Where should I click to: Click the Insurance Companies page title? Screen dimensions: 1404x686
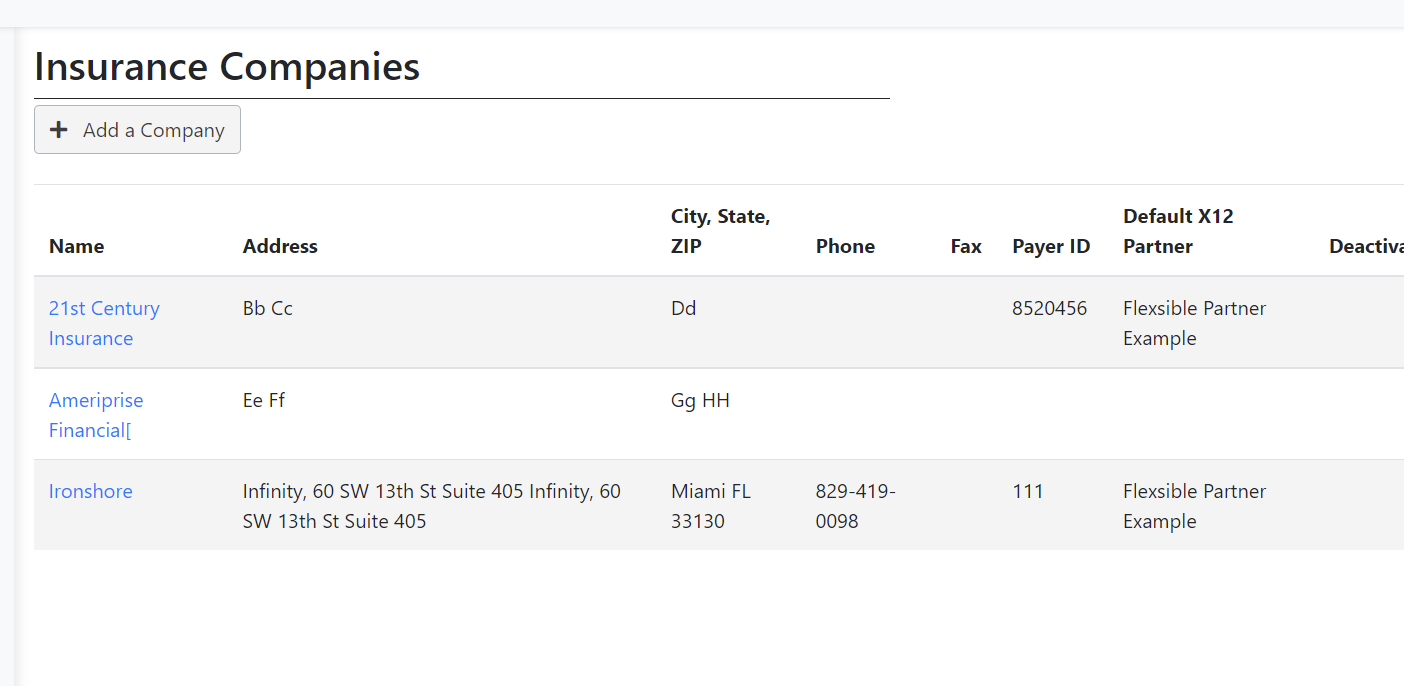point(226,66)
